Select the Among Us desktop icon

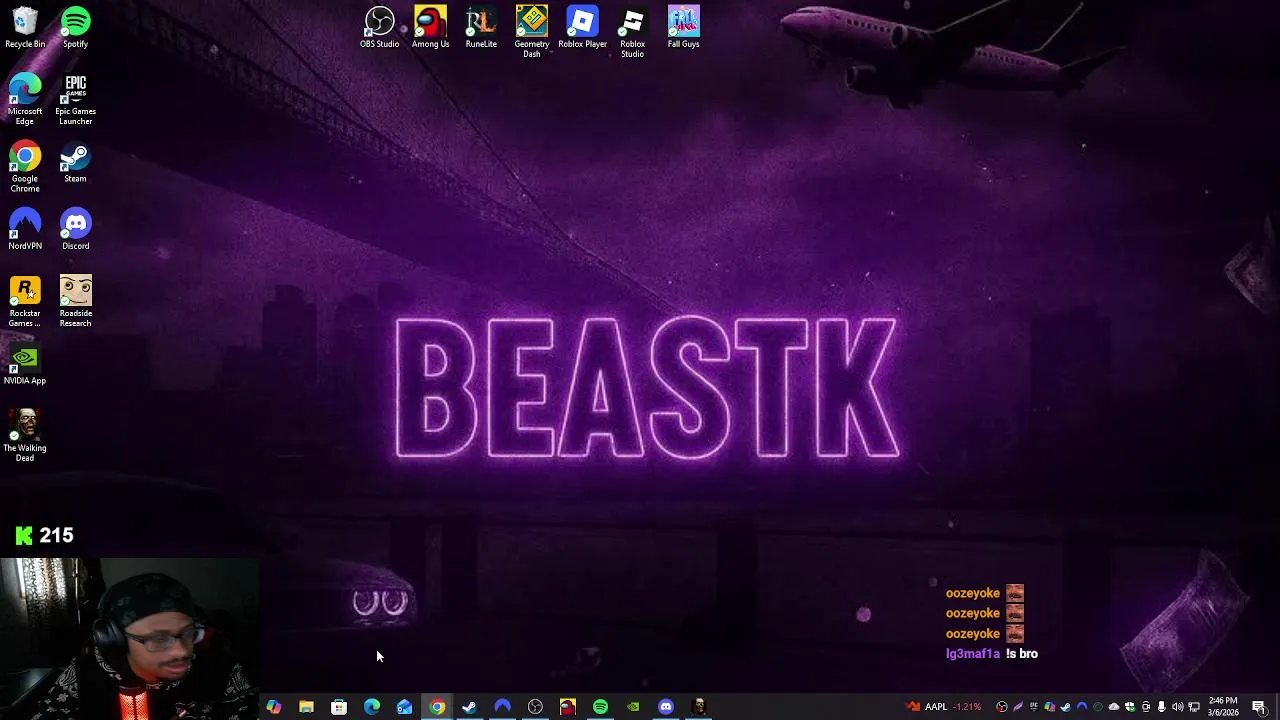[430, 27]
